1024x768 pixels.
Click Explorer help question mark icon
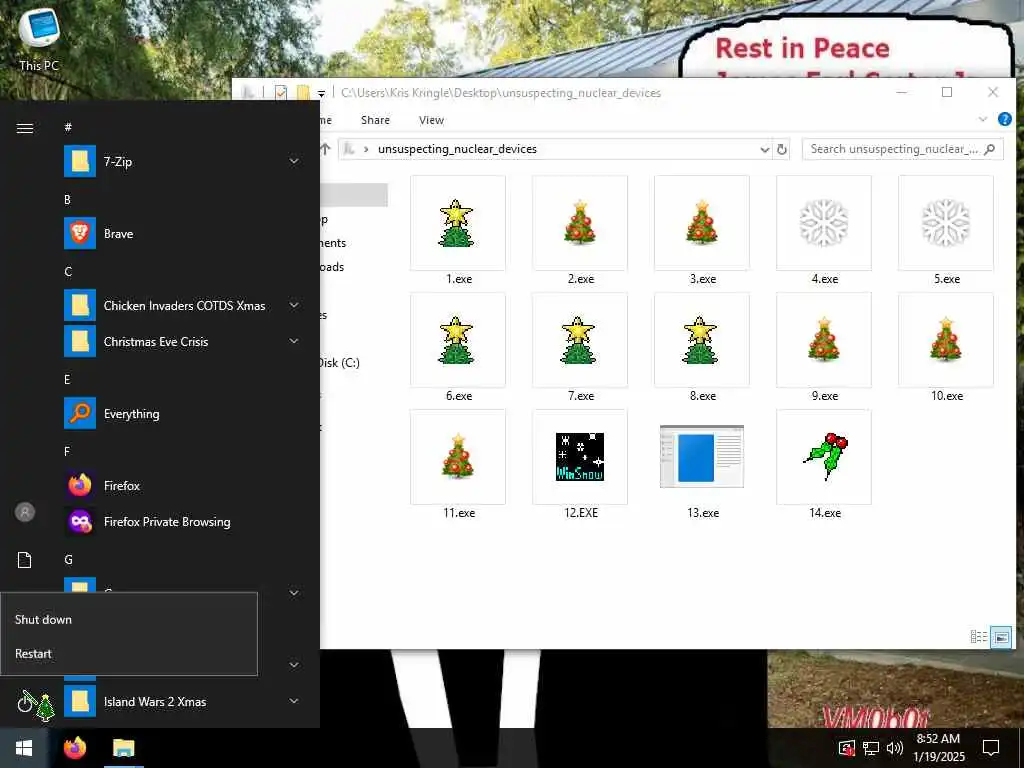pos(1004,119)
